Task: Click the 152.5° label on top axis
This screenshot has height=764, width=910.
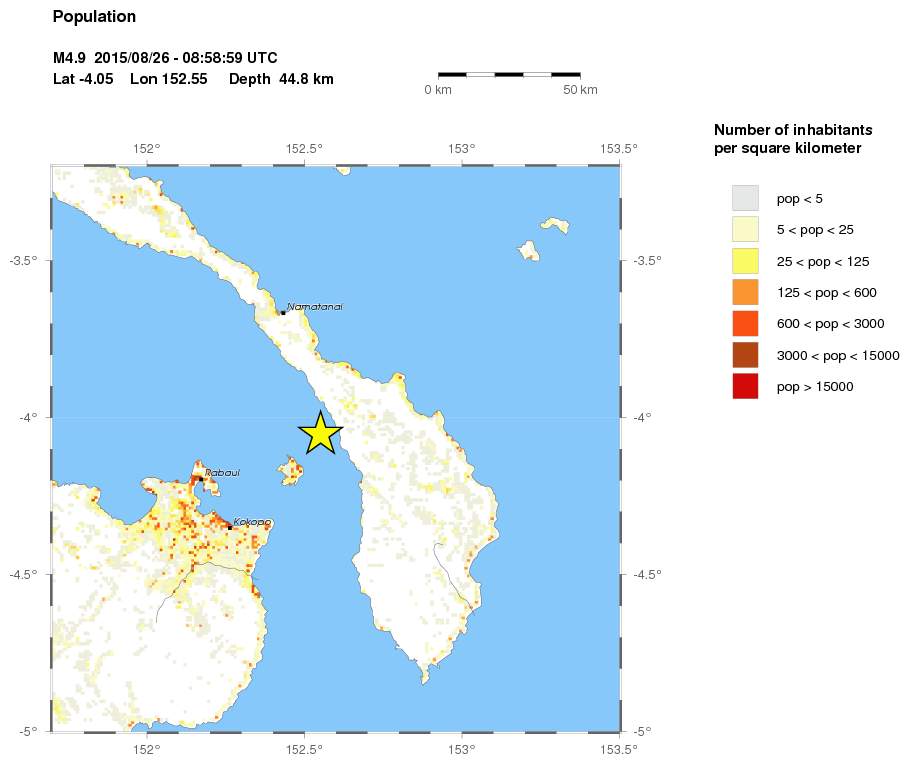Action: pos(304,148)
